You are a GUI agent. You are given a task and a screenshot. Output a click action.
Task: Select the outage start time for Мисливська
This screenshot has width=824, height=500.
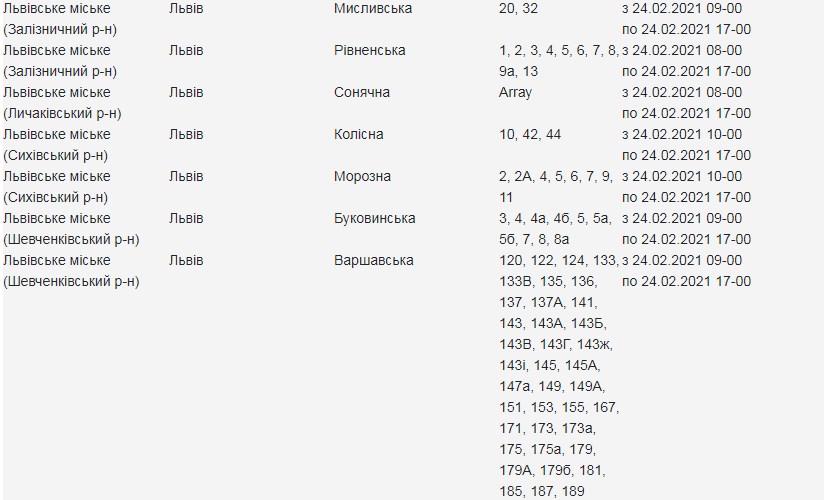(x=681, y=8)
